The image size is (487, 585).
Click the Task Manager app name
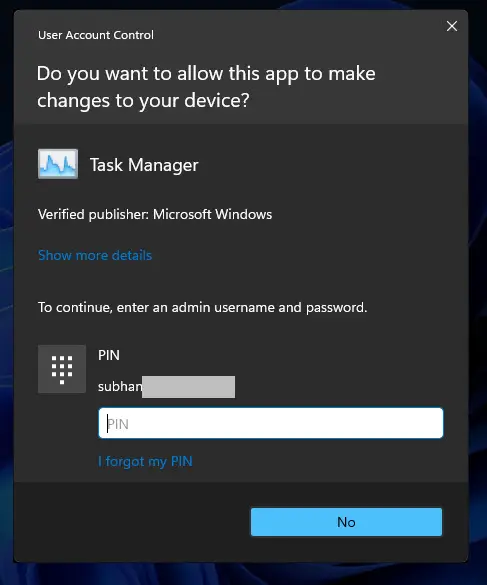click(x=144, y=165)
